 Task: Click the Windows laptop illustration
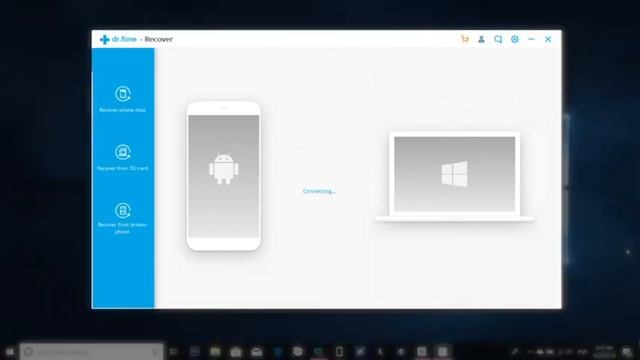(x=454, y=177)
